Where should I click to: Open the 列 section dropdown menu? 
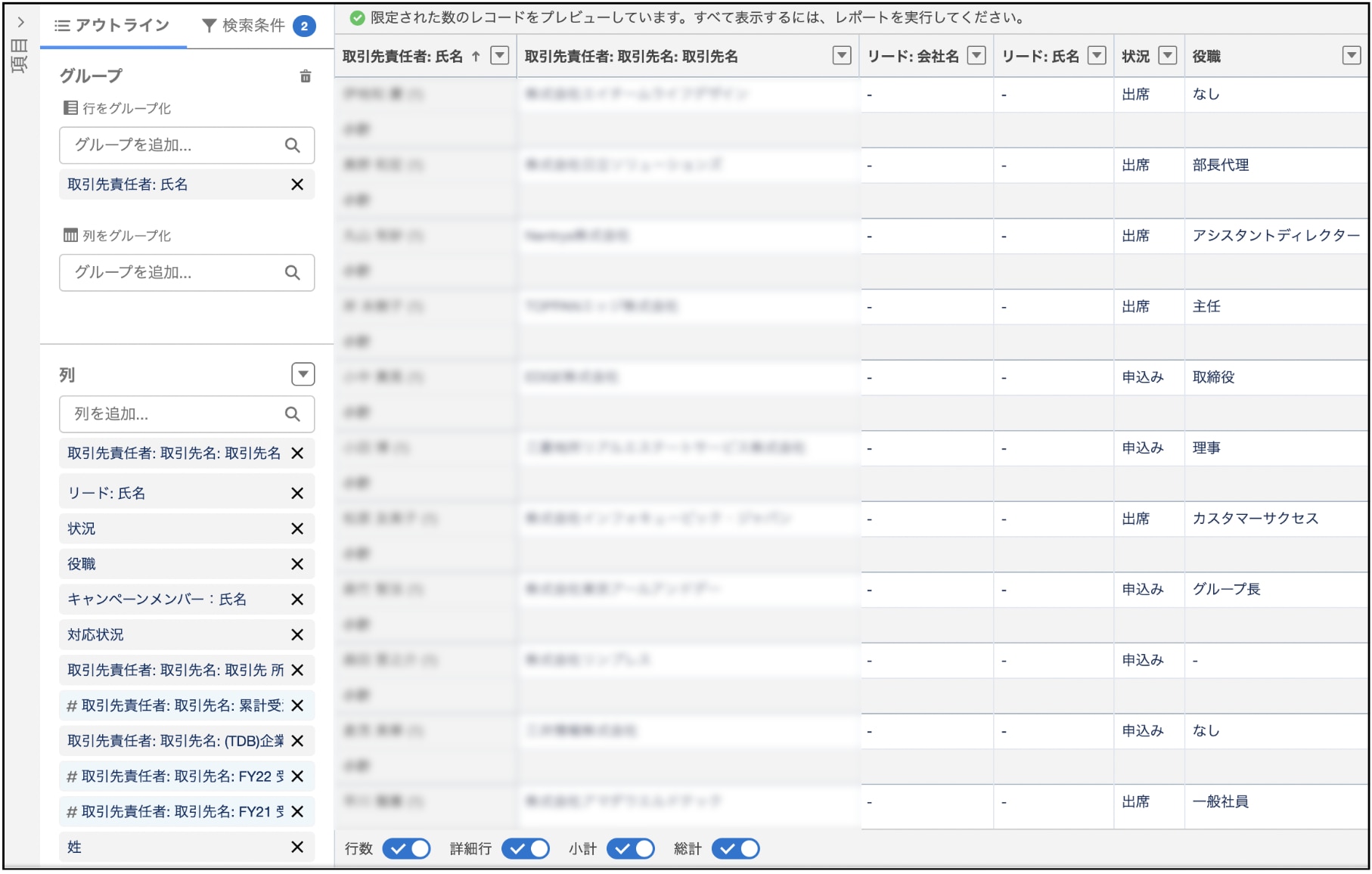[x=303, y=374]
